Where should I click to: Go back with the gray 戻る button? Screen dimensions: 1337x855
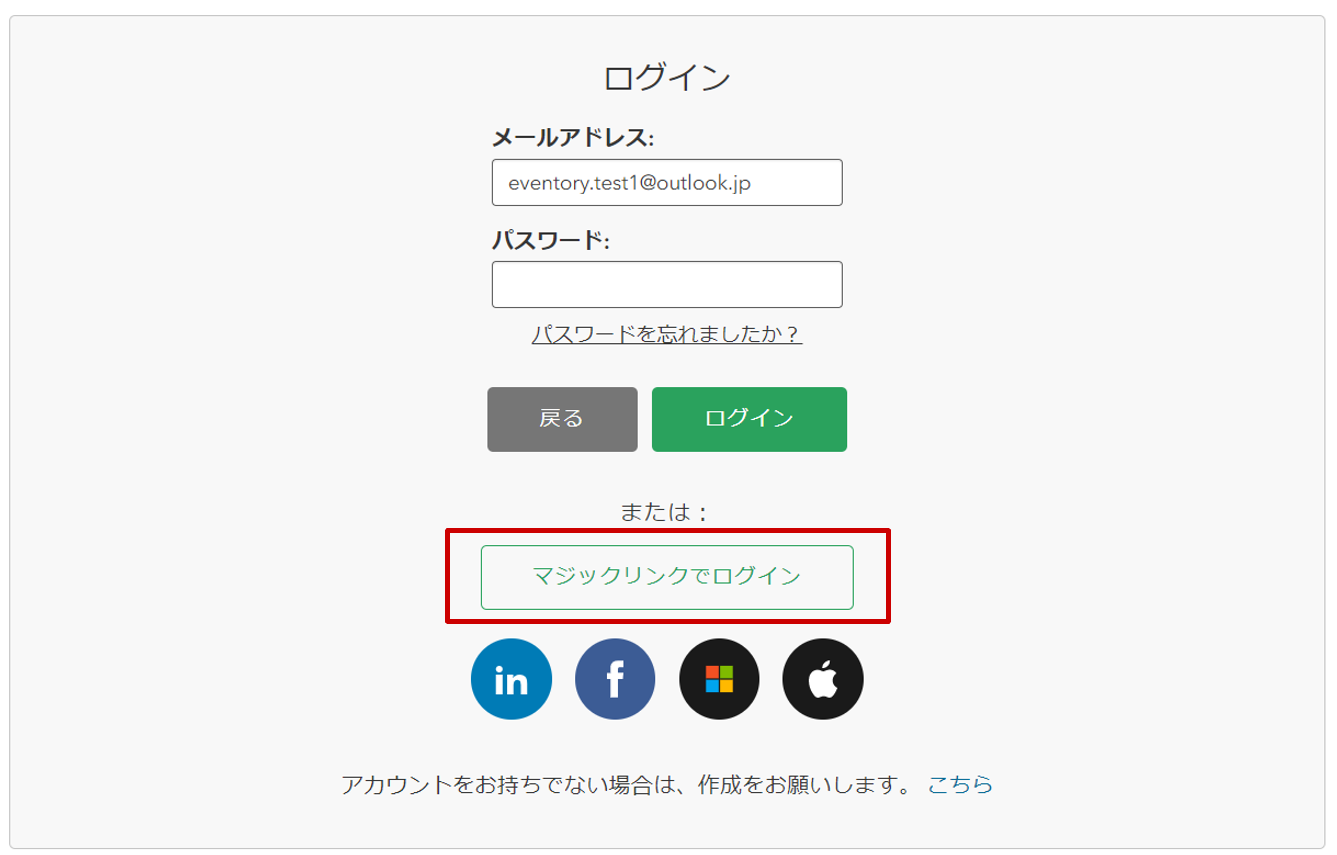pyautogui.click(x=562, y=419)
